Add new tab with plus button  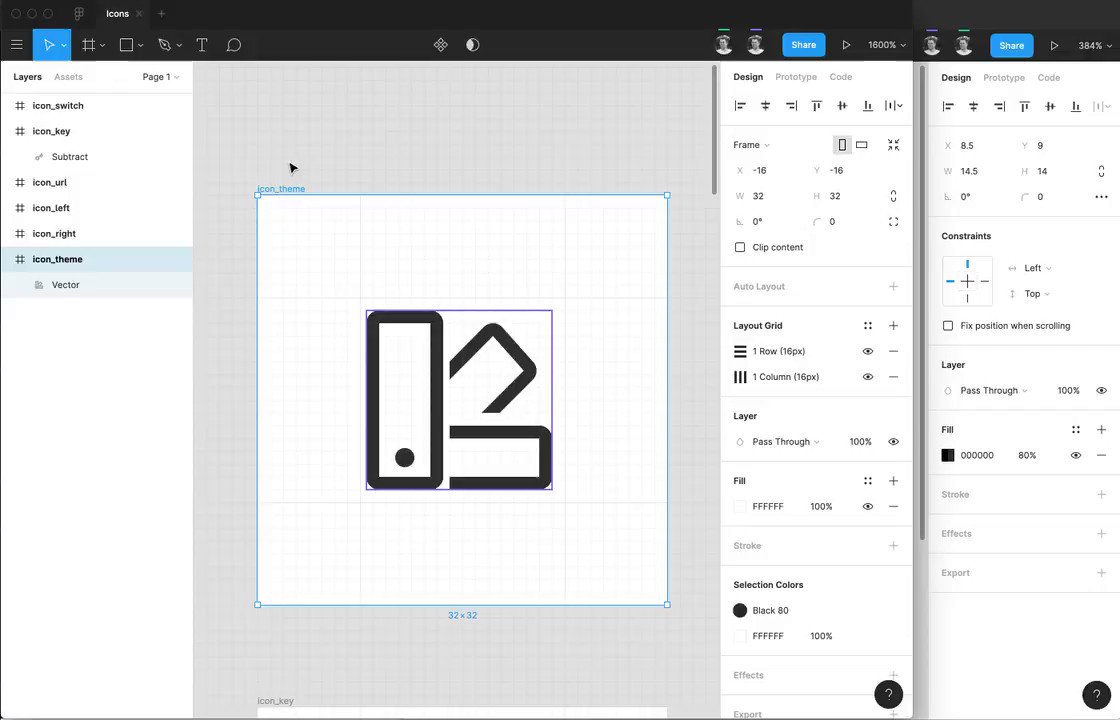[161, 14]
